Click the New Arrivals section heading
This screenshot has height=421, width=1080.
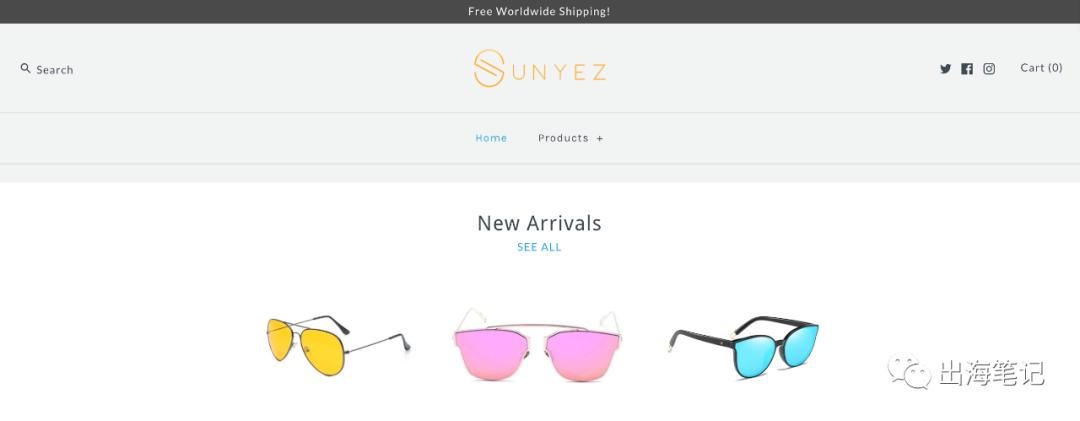coord(539,223)
